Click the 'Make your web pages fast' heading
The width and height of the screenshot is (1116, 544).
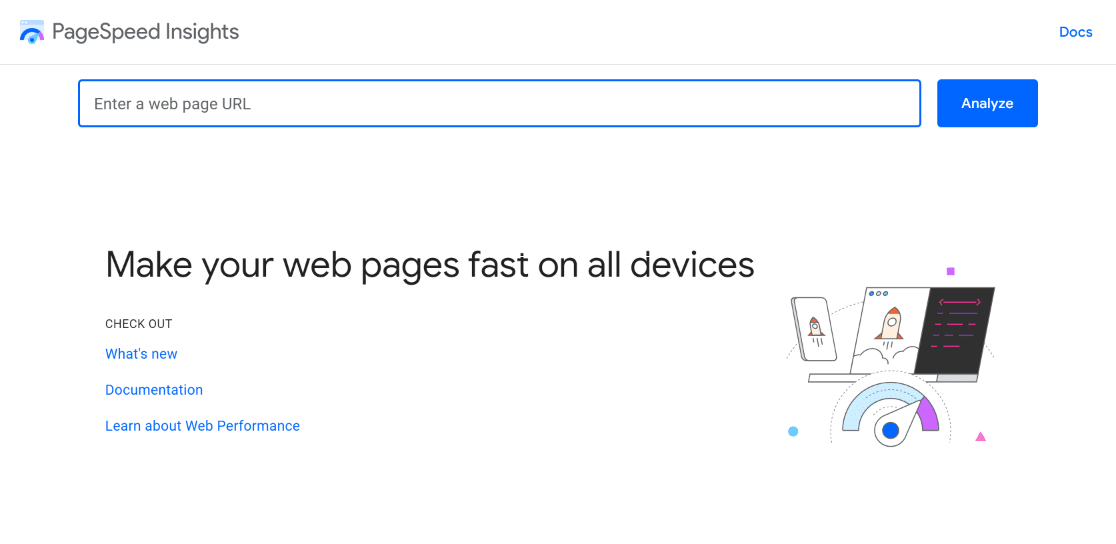pos(429,265)
